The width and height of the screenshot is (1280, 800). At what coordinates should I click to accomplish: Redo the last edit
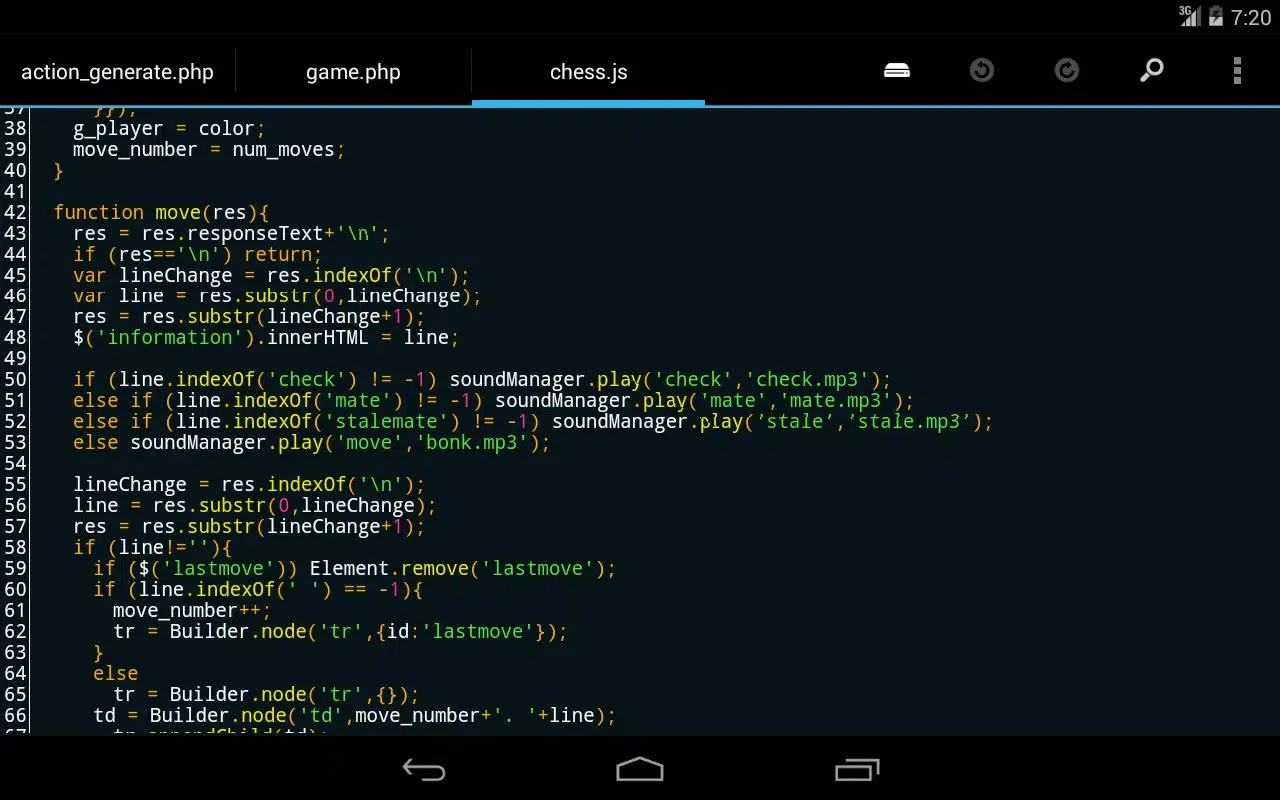[x=1066, y=70]
